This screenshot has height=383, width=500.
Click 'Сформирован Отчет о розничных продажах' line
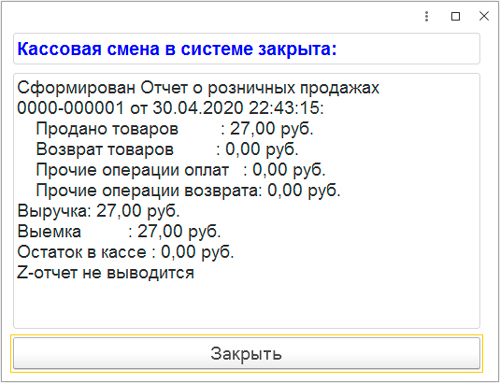point(198,88)
